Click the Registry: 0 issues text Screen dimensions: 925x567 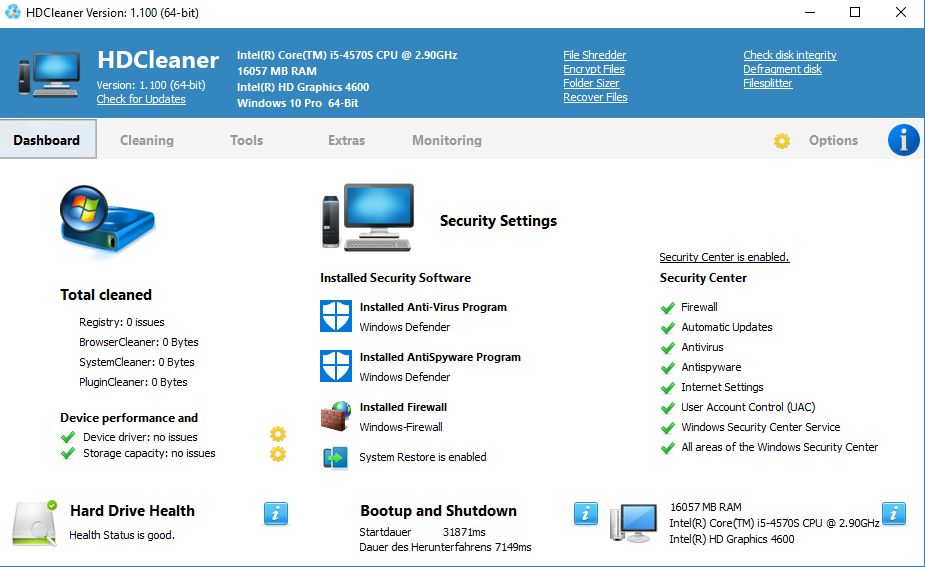(122, 322)
